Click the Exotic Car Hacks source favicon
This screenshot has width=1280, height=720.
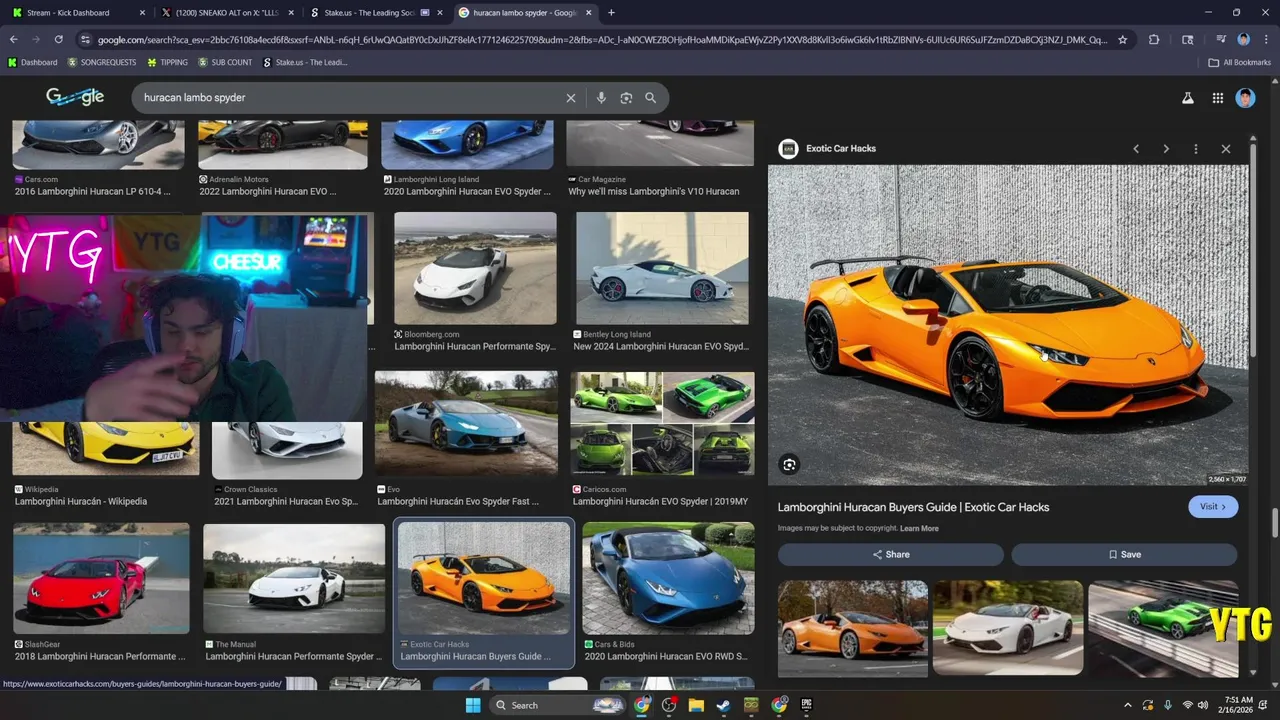(x=788, y=148)
